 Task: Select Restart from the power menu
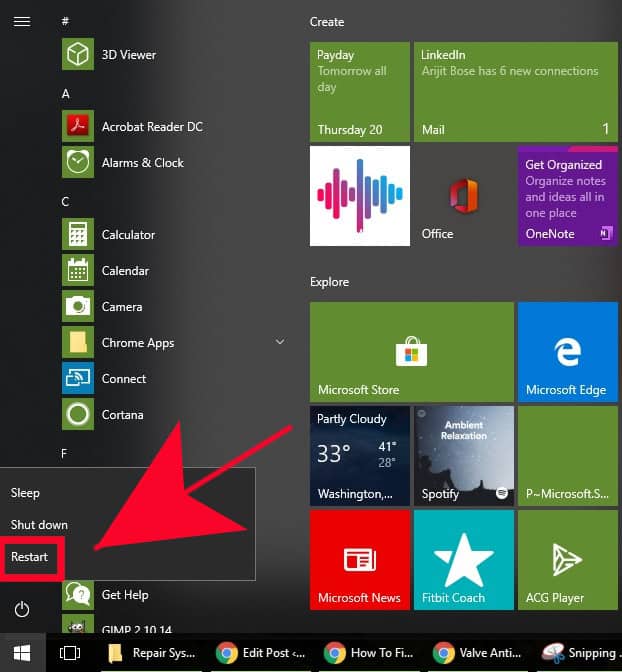point(29,557)
